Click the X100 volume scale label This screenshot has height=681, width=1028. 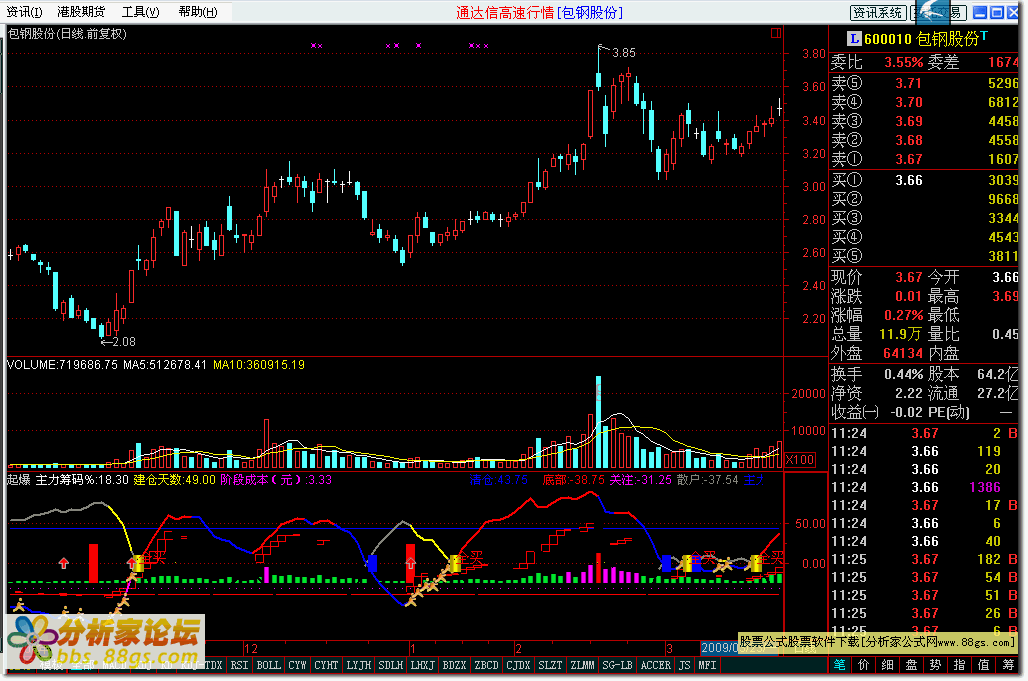pyautogui.click(x=800, y=459)
